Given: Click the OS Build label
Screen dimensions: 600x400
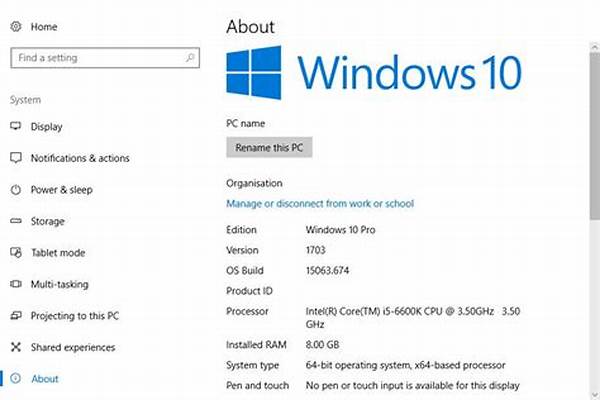Looking at the screenshot, I should 245,270.
